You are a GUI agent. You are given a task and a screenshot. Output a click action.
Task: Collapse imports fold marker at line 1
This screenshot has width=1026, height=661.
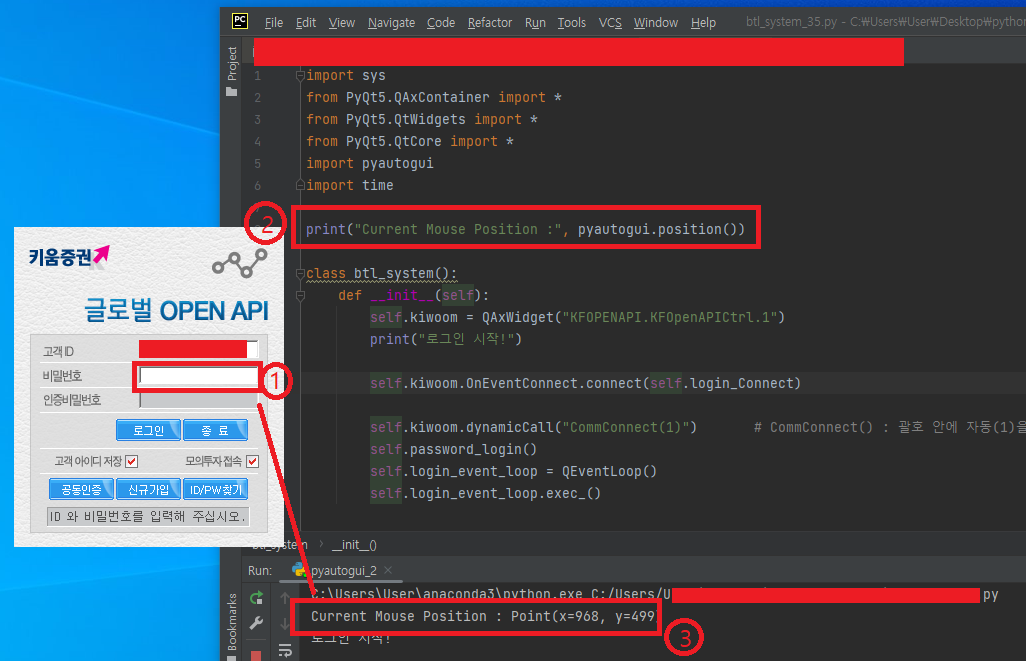300,76
